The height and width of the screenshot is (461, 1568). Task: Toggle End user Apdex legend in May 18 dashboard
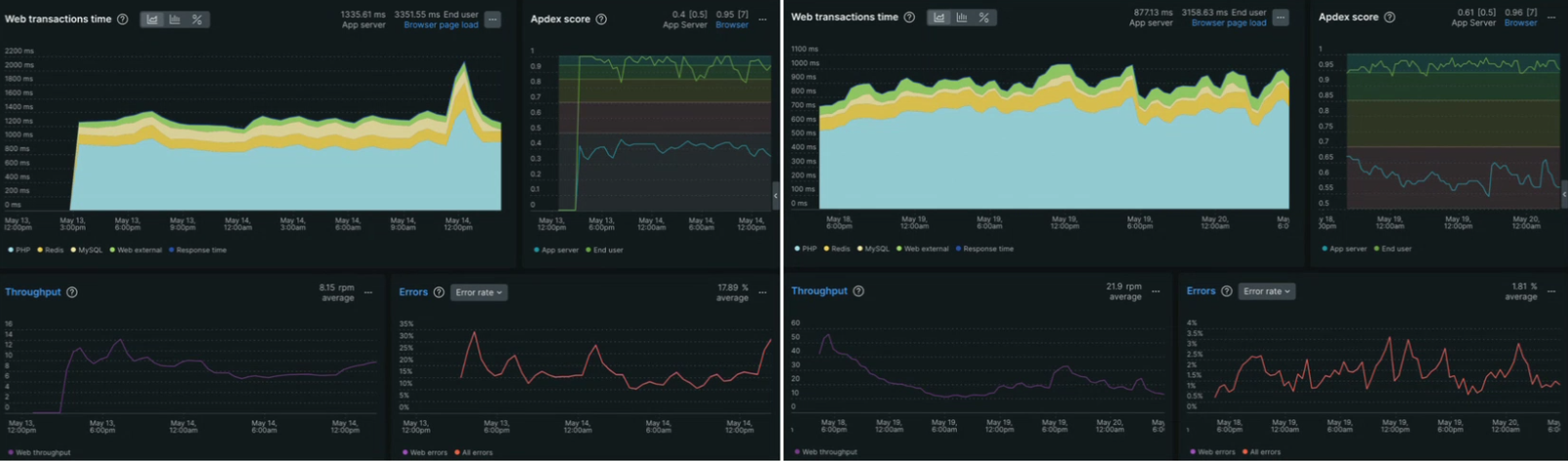(x=1394, y=250)
